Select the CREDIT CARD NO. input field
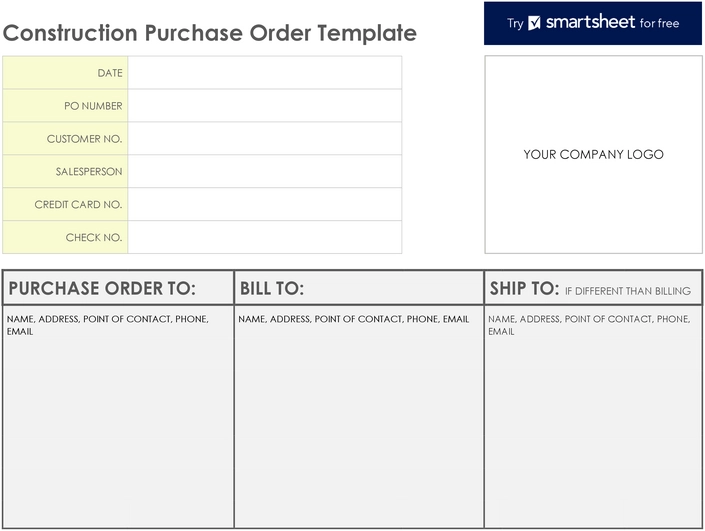 (264, 204)
